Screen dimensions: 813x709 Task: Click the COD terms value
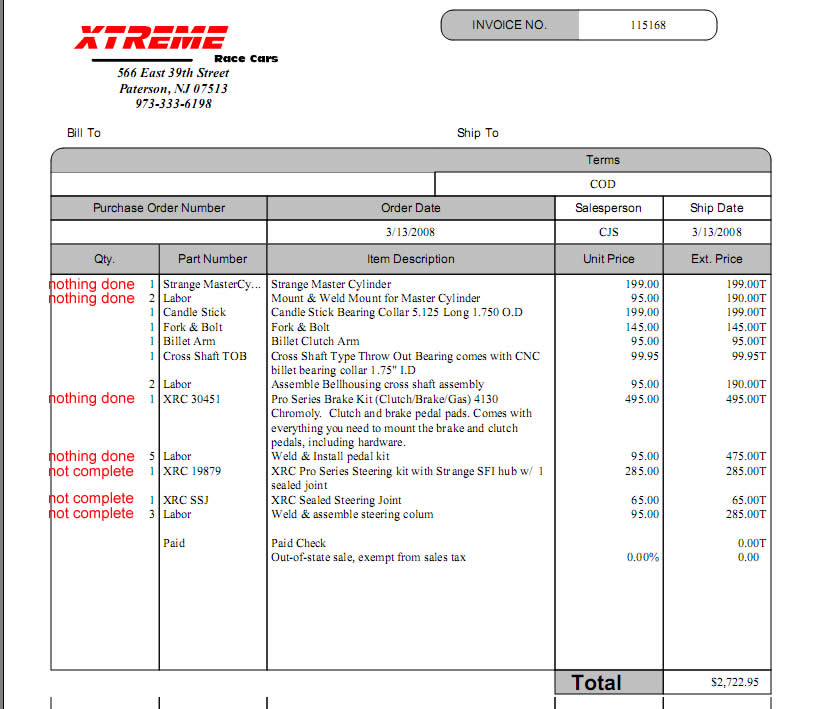click(602, 184)
